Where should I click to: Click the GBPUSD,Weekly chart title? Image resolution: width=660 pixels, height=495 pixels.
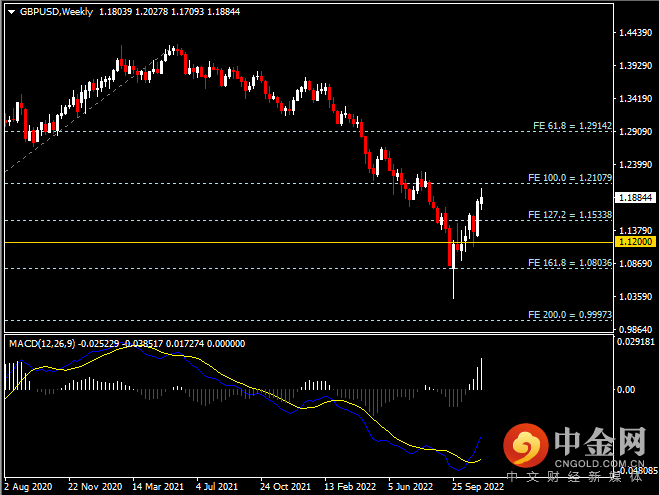(56, 12)
